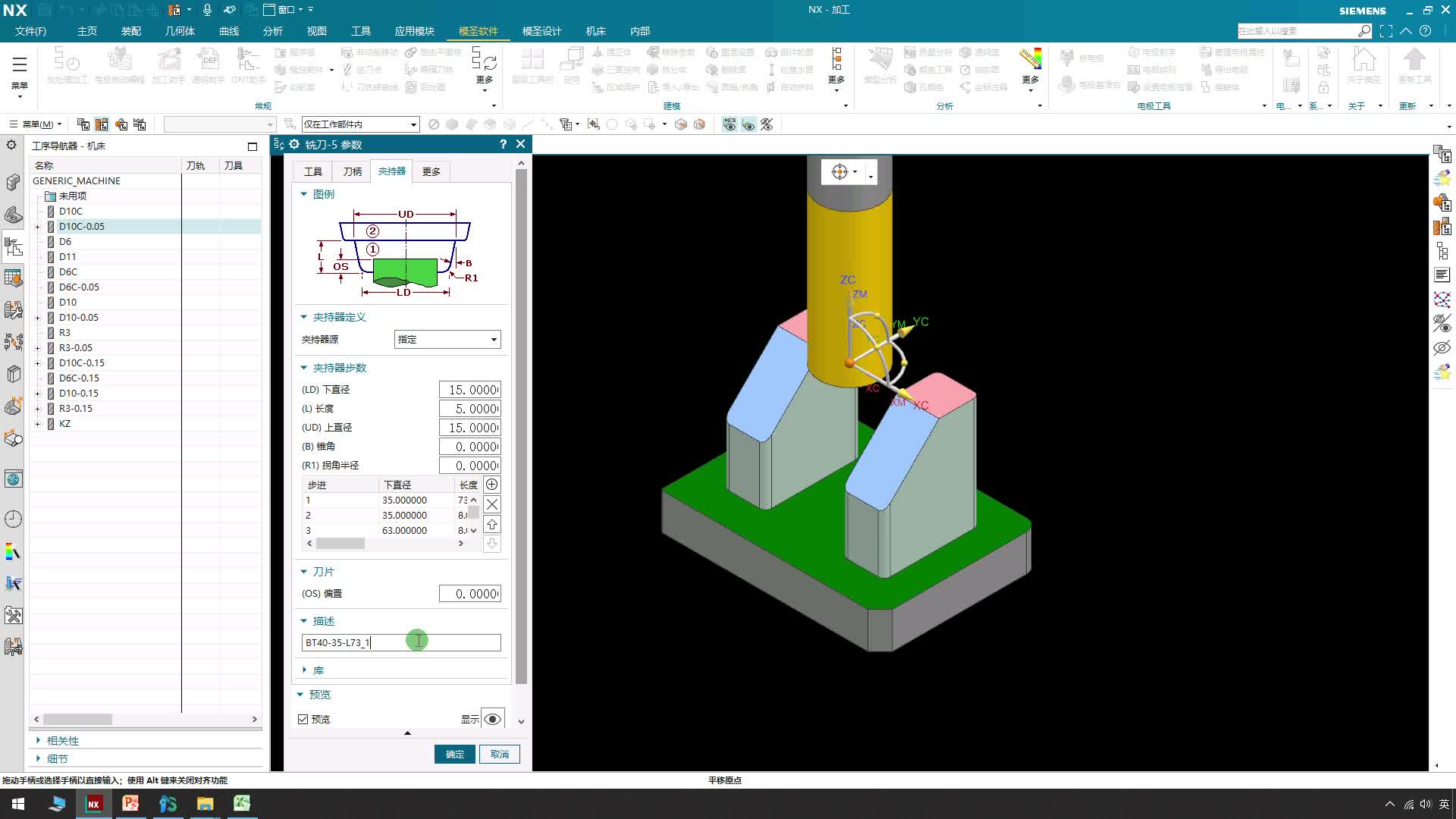Open the 菜单 hamburger menu in ribbon
1456x819 pixels.
[20, 72]
